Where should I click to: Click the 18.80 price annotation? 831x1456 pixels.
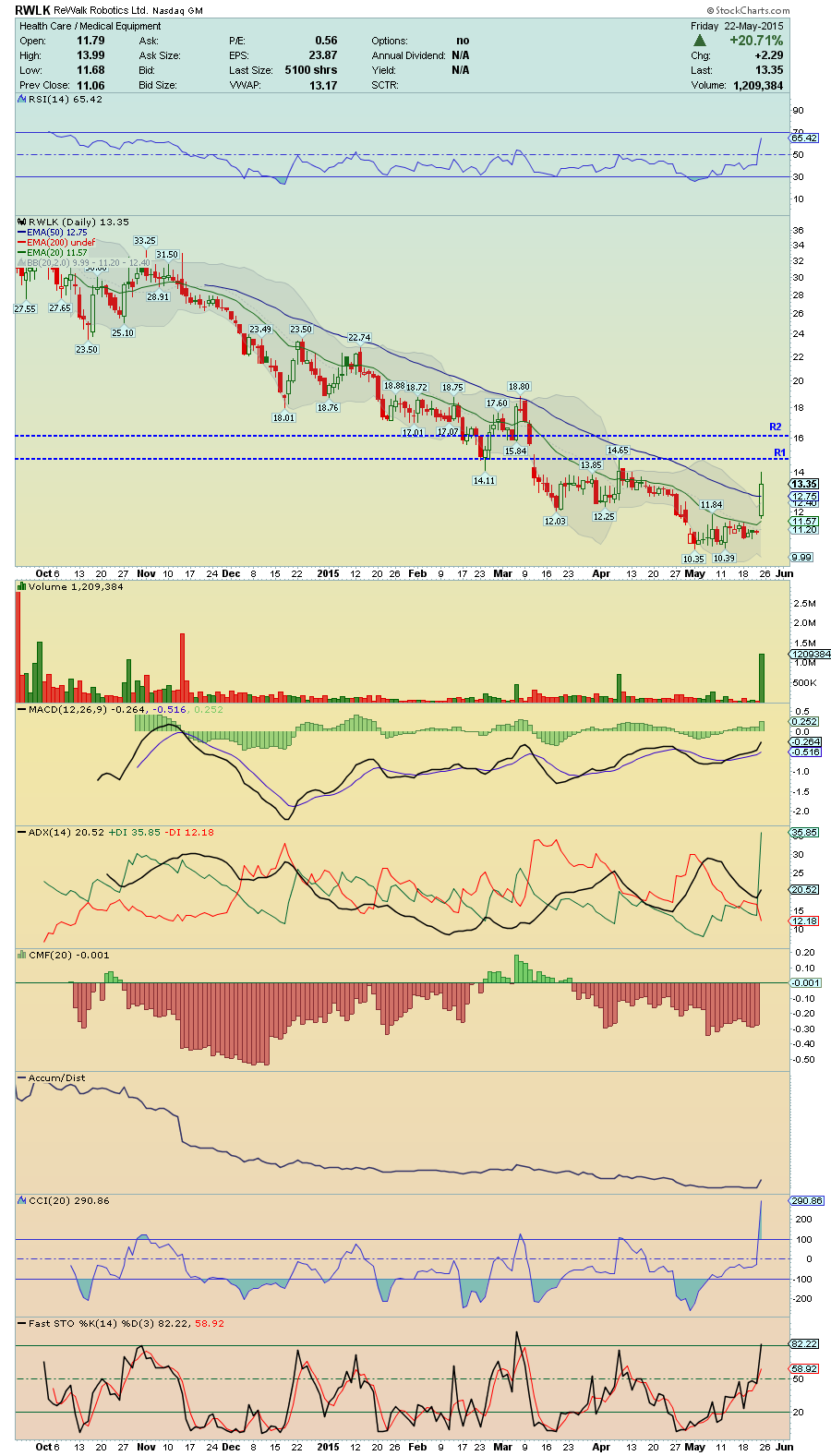pos(519,387)
